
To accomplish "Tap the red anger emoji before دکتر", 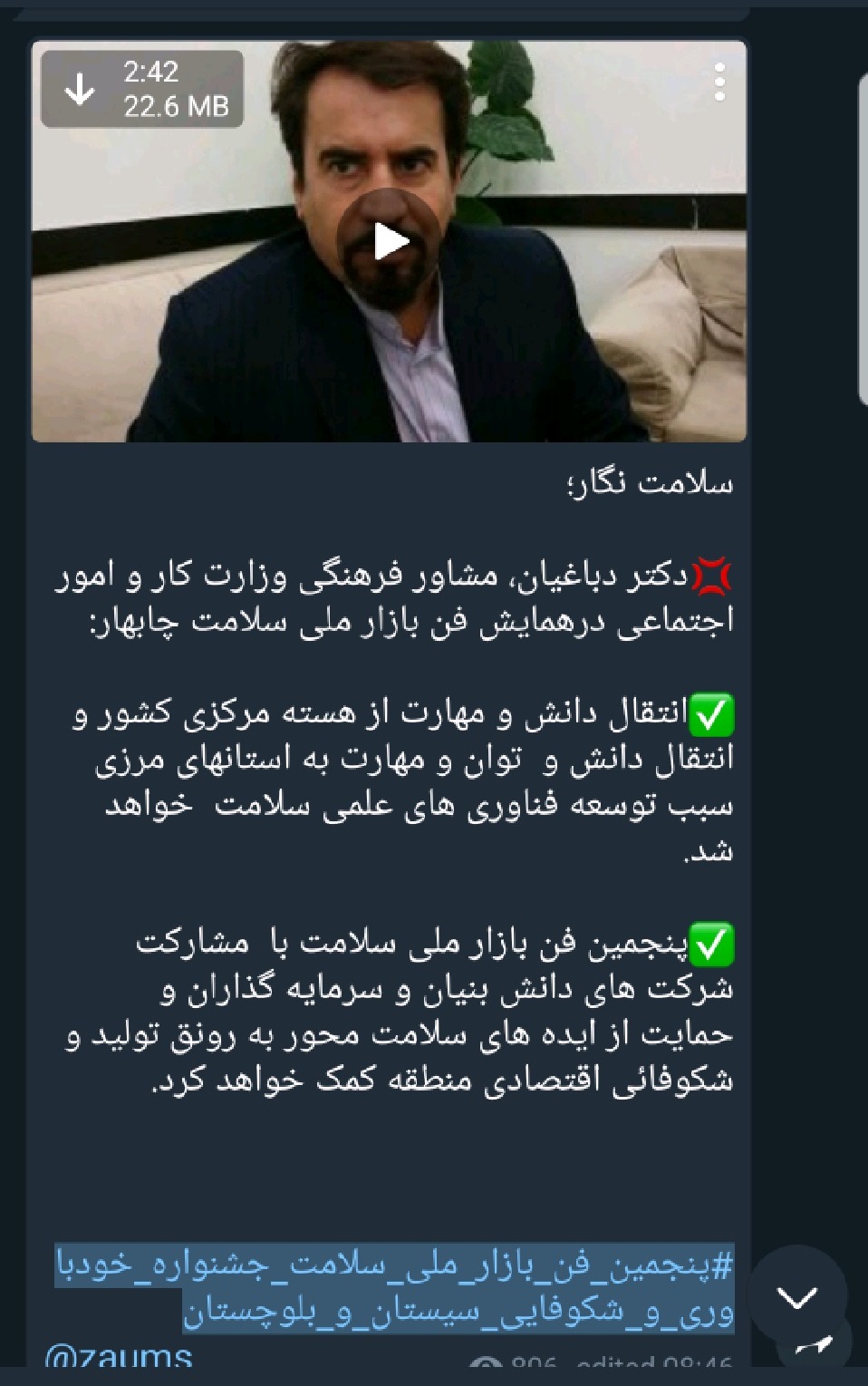I will click(x=712, y=577).
